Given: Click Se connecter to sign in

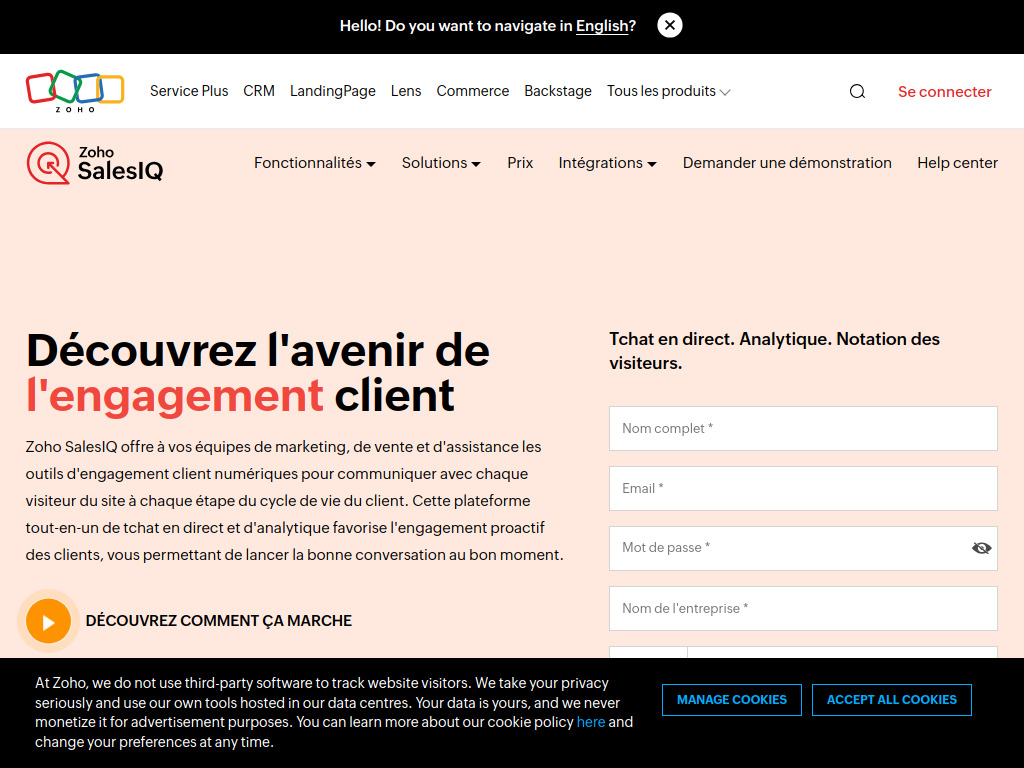Looking at the screenshot, I should click(x=944, y=91).
